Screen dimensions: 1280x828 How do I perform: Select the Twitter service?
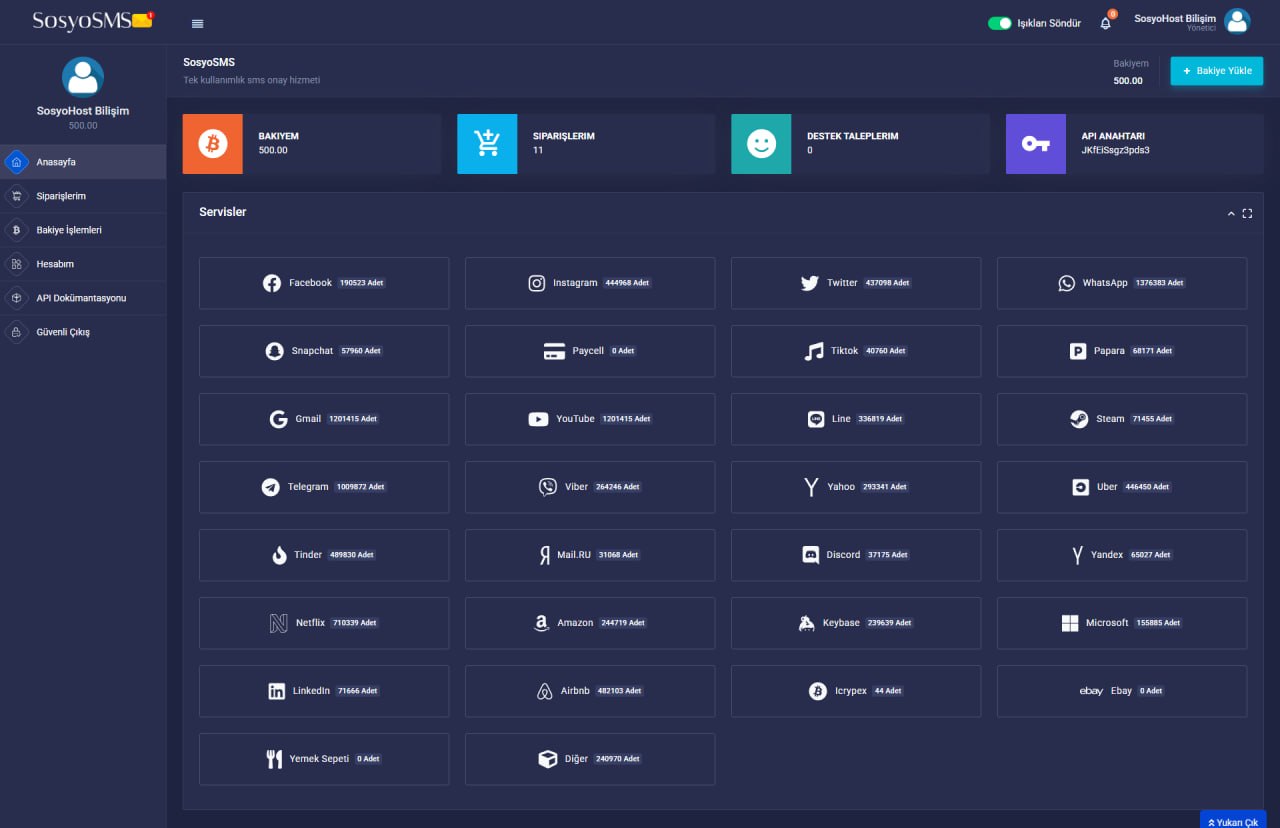[856, 283]
